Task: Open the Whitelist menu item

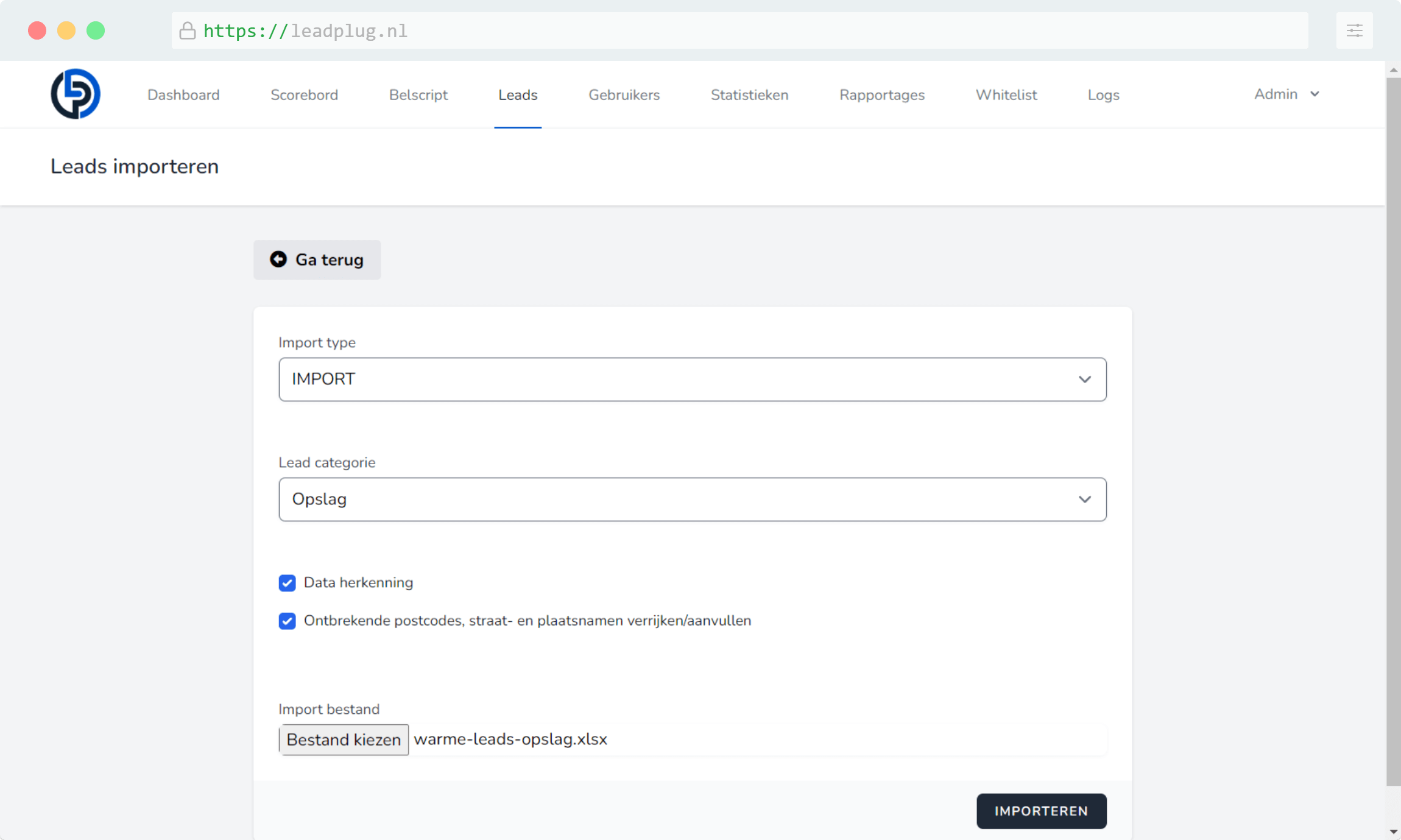Action: click(1006, 95)
